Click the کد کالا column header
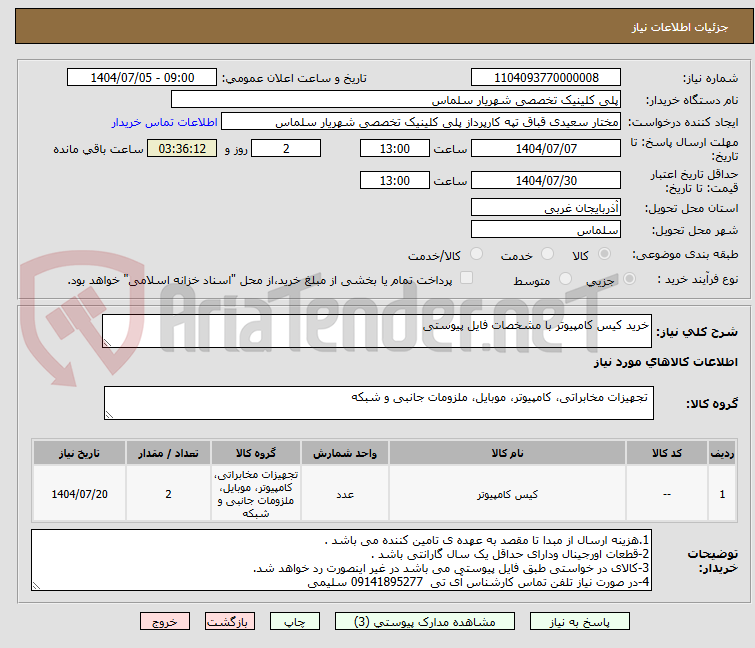This screenshot has width=755, height=648. click(667, 453)
